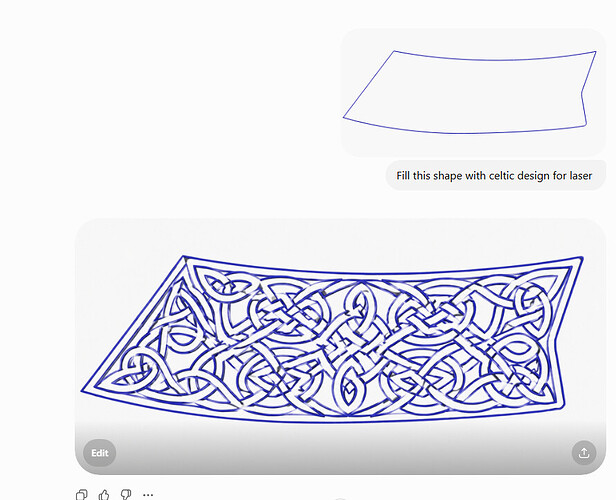Click the share icon on generated image
Viewport: 616px width, 500px height.
584,453
